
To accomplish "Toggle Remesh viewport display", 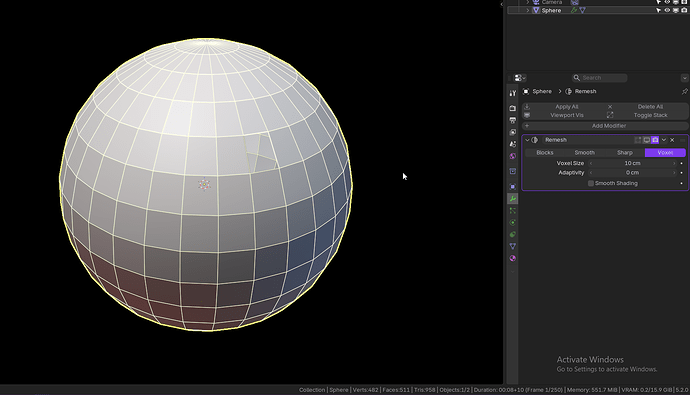I will point(646,140).
